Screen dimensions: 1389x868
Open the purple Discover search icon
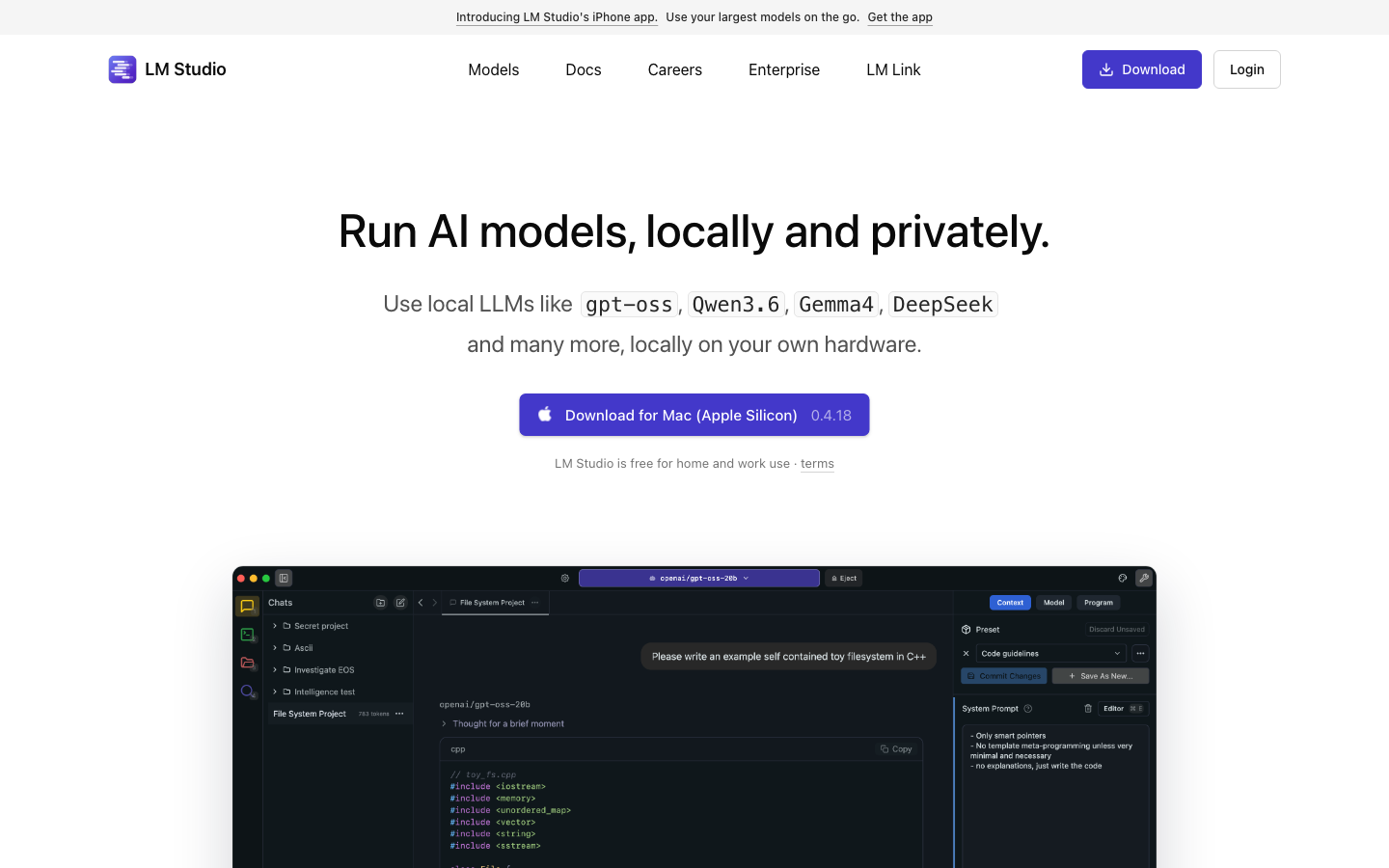[247, 692]
